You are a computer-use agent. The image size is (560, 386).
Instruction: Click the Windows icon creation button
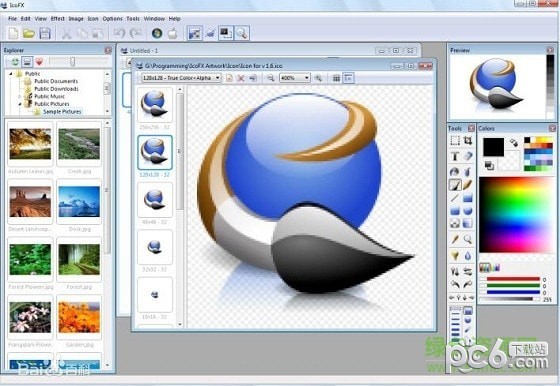click(x=157, y=34)
